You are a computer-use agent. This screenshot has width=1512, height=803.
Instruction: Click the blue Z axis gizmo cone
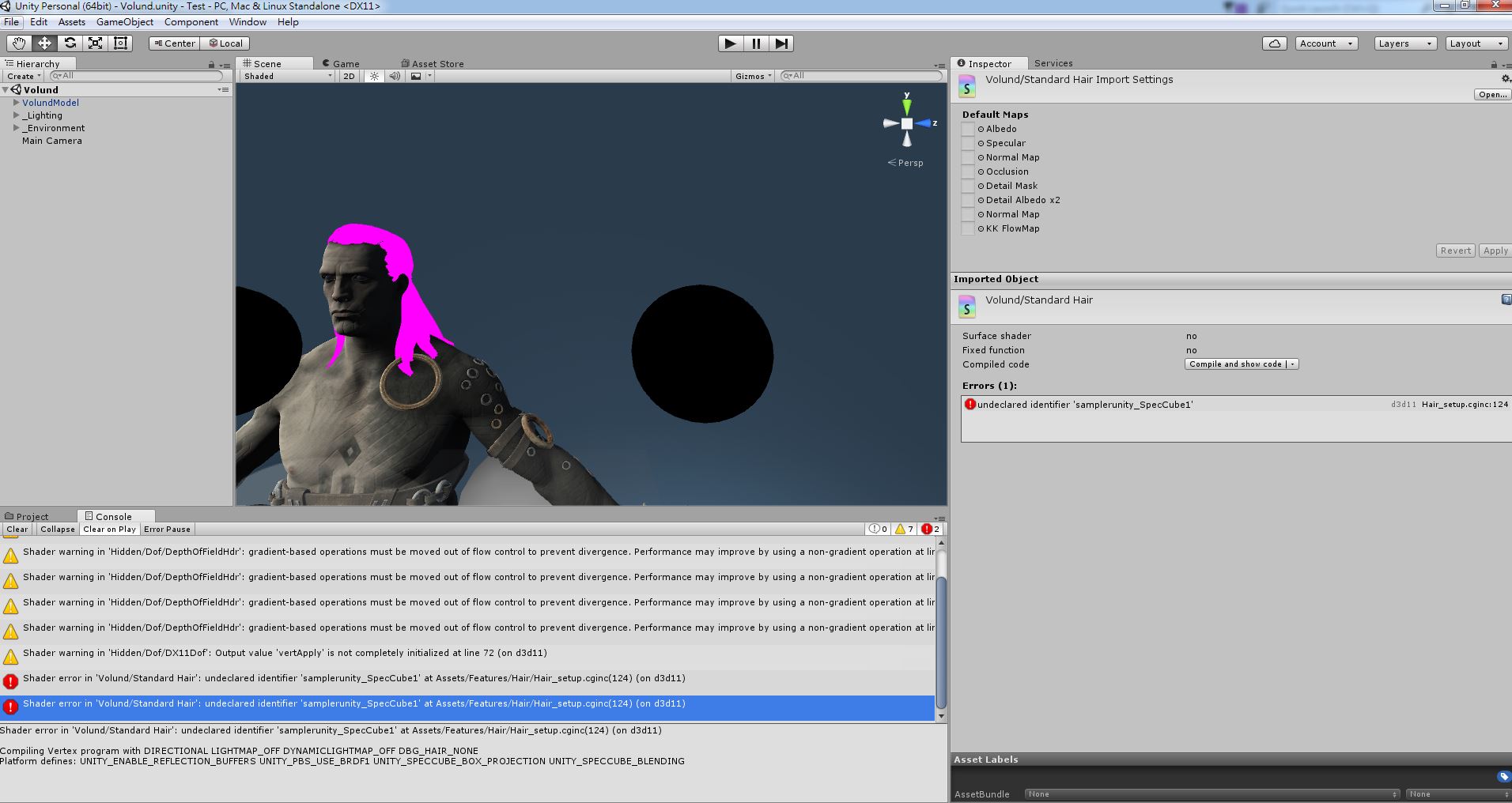923,123
